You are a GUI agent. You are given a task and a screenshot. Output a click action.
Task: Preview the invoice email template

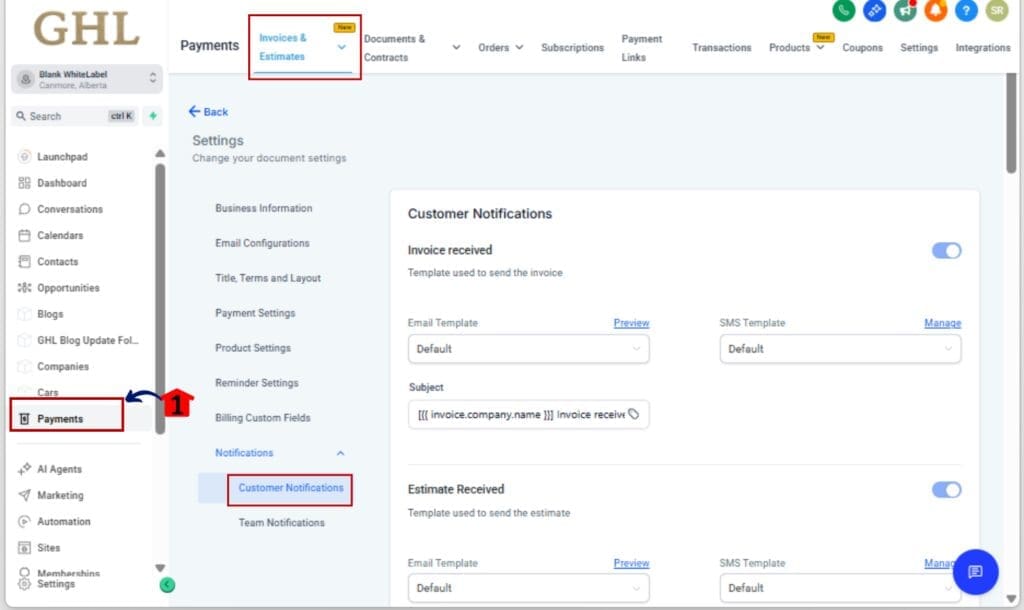pyautogui.click(x=631, y=323)
